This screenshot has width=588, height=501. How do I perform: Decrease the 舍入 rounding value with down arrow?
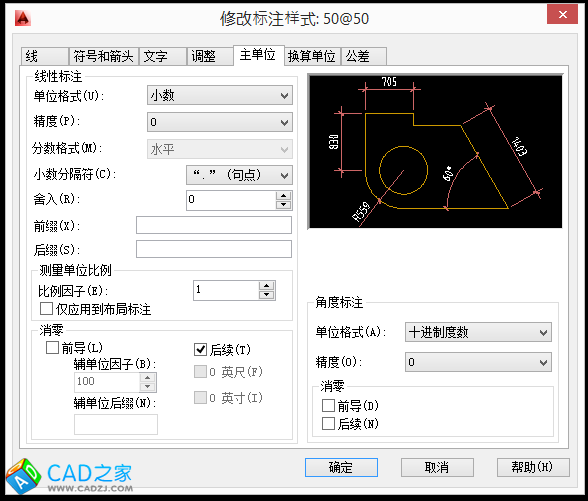click(284, 205)
